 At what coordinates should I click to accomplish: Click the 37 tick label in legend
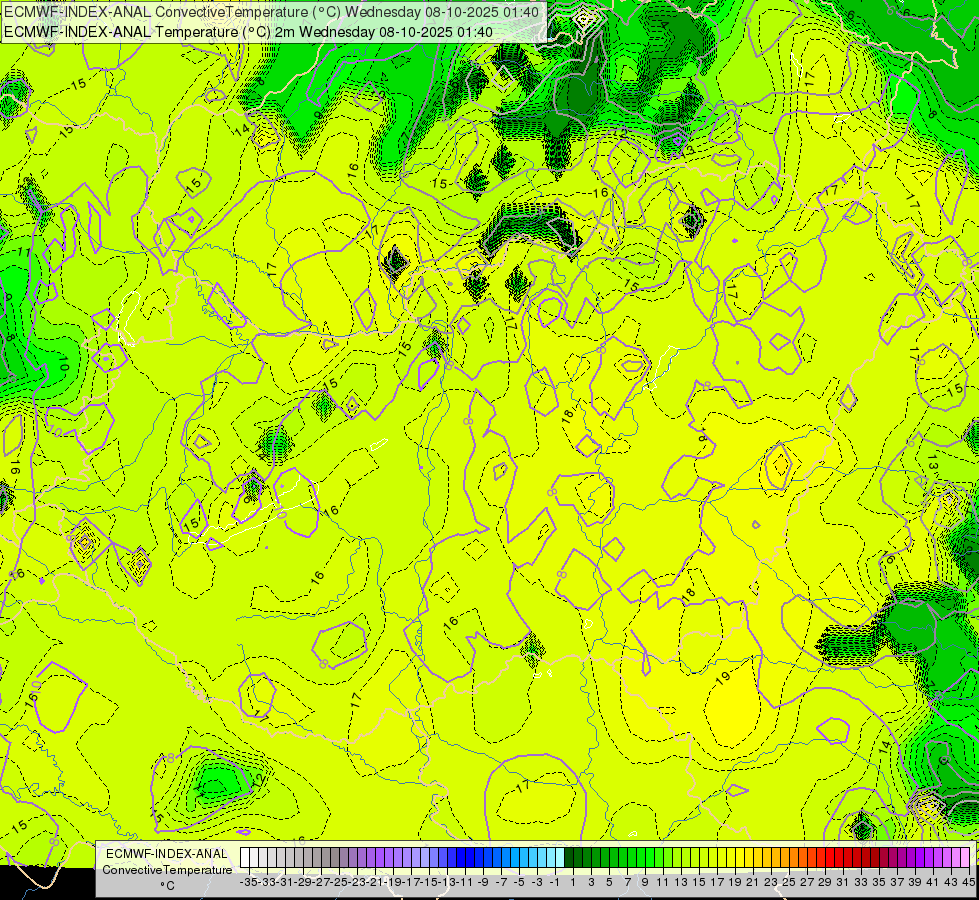click(x=897, y=882)
